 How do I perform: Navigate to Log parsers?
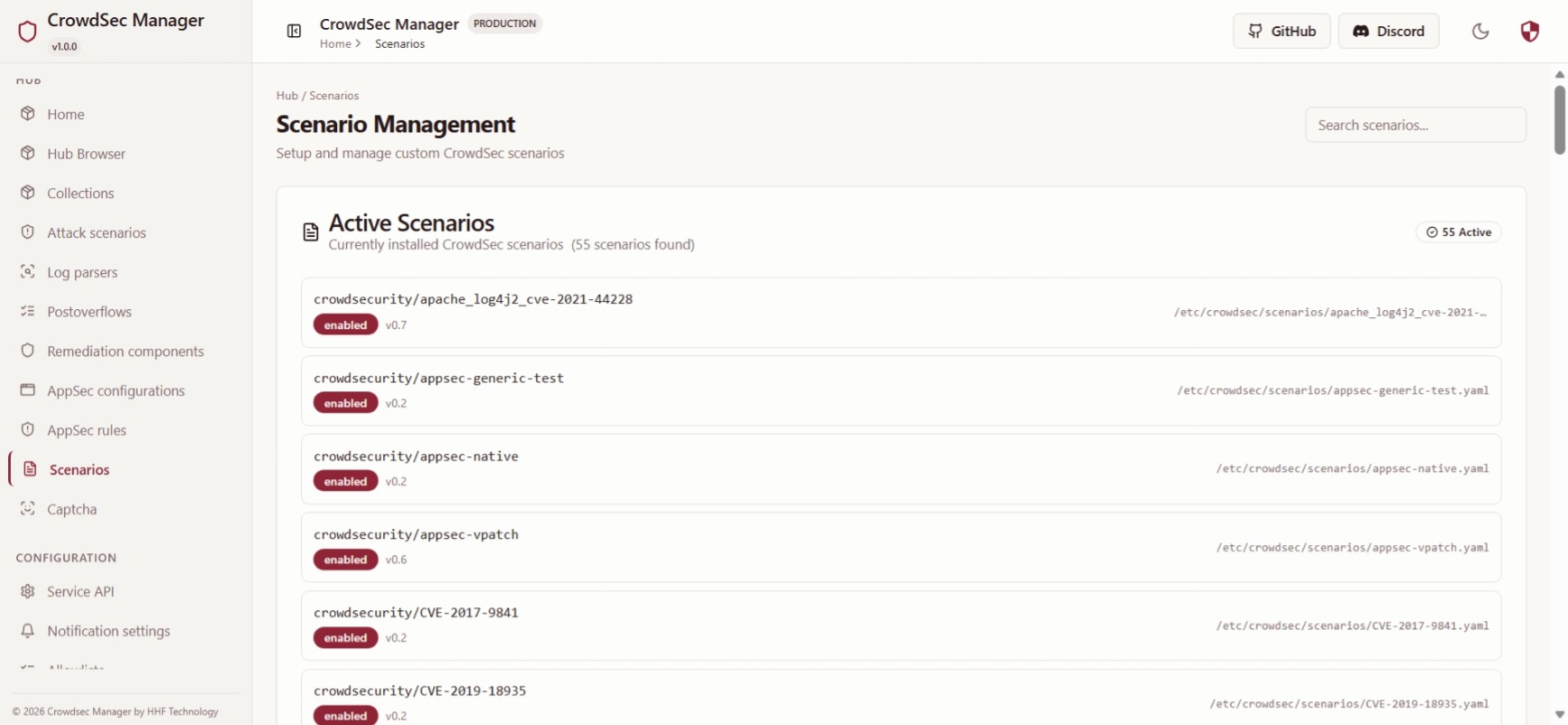coord(81,271)
